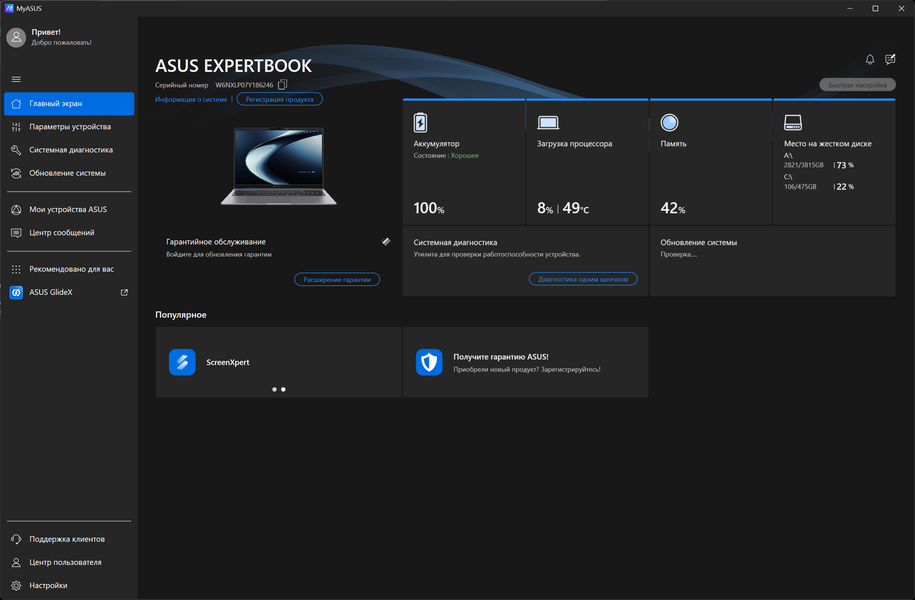Click the Главный экран home icon
This screenshot has width=915, height=600.
[x=16, y=104]
